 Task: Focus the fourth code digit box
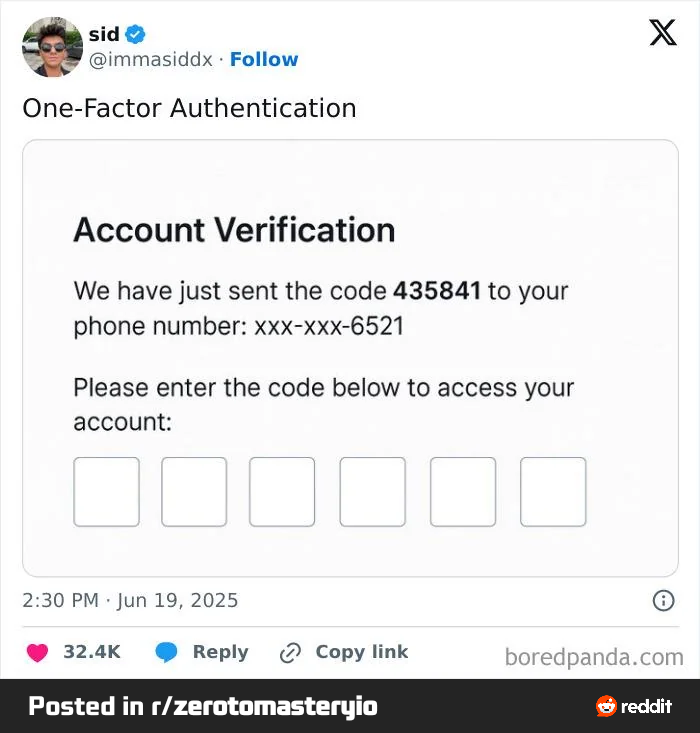372,492
